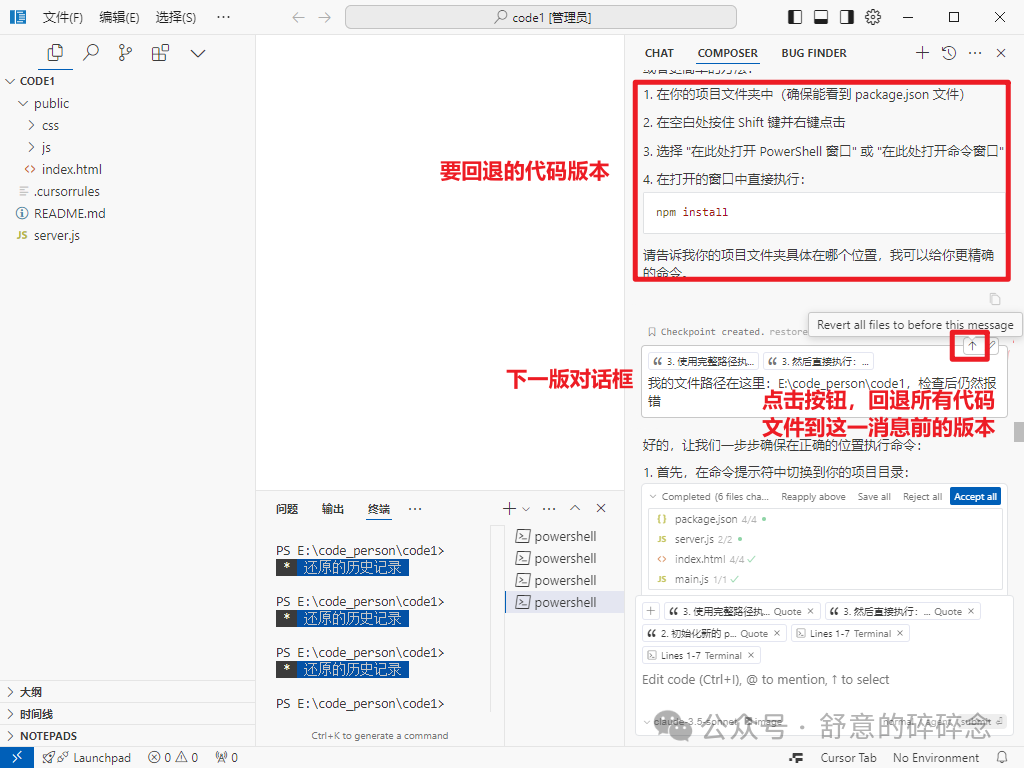
Task: Toggle the AI sidebar layout button
Action: click(847, 18)
